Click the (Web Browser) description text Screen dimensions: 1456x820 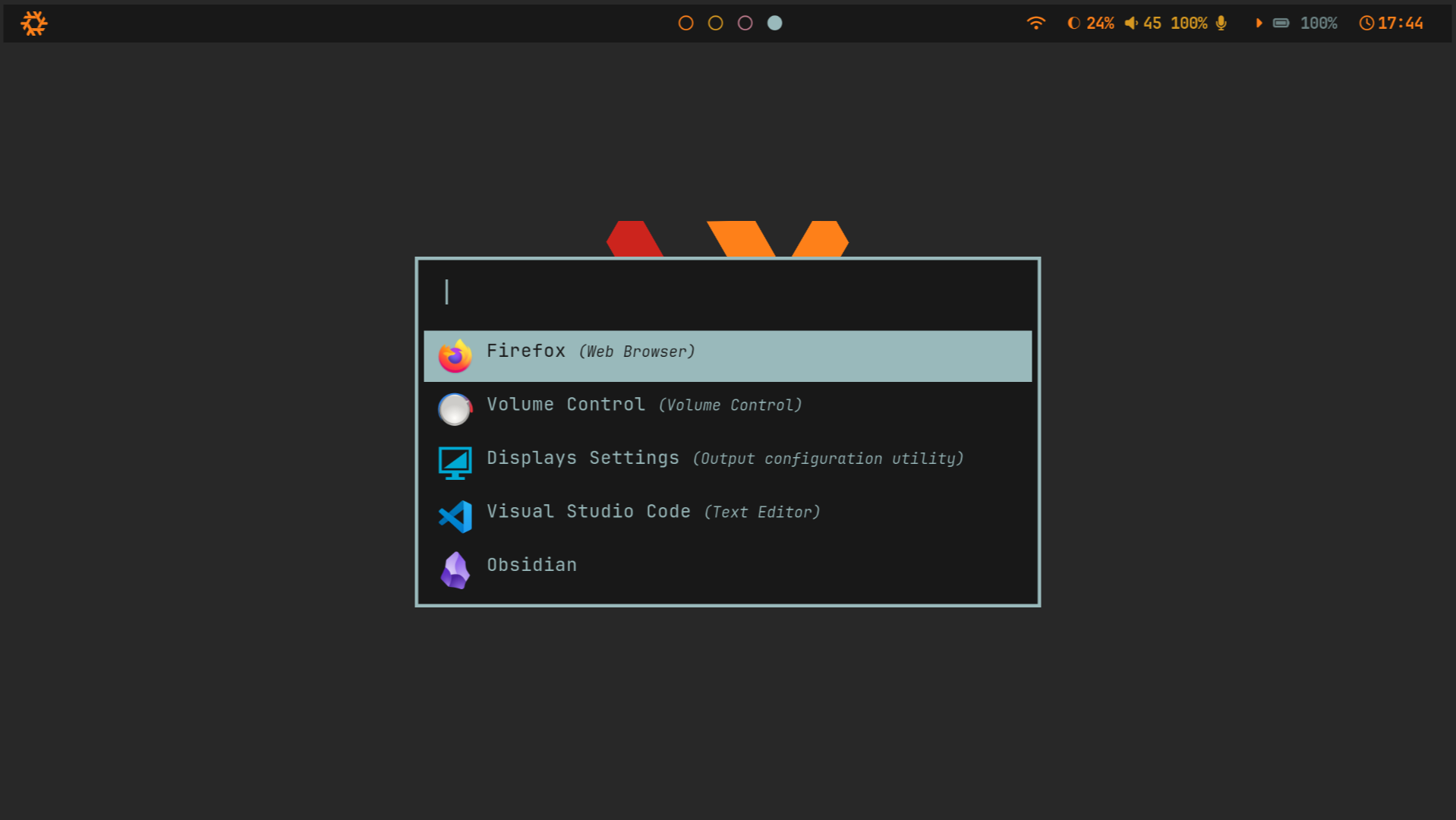click(637, 352)
